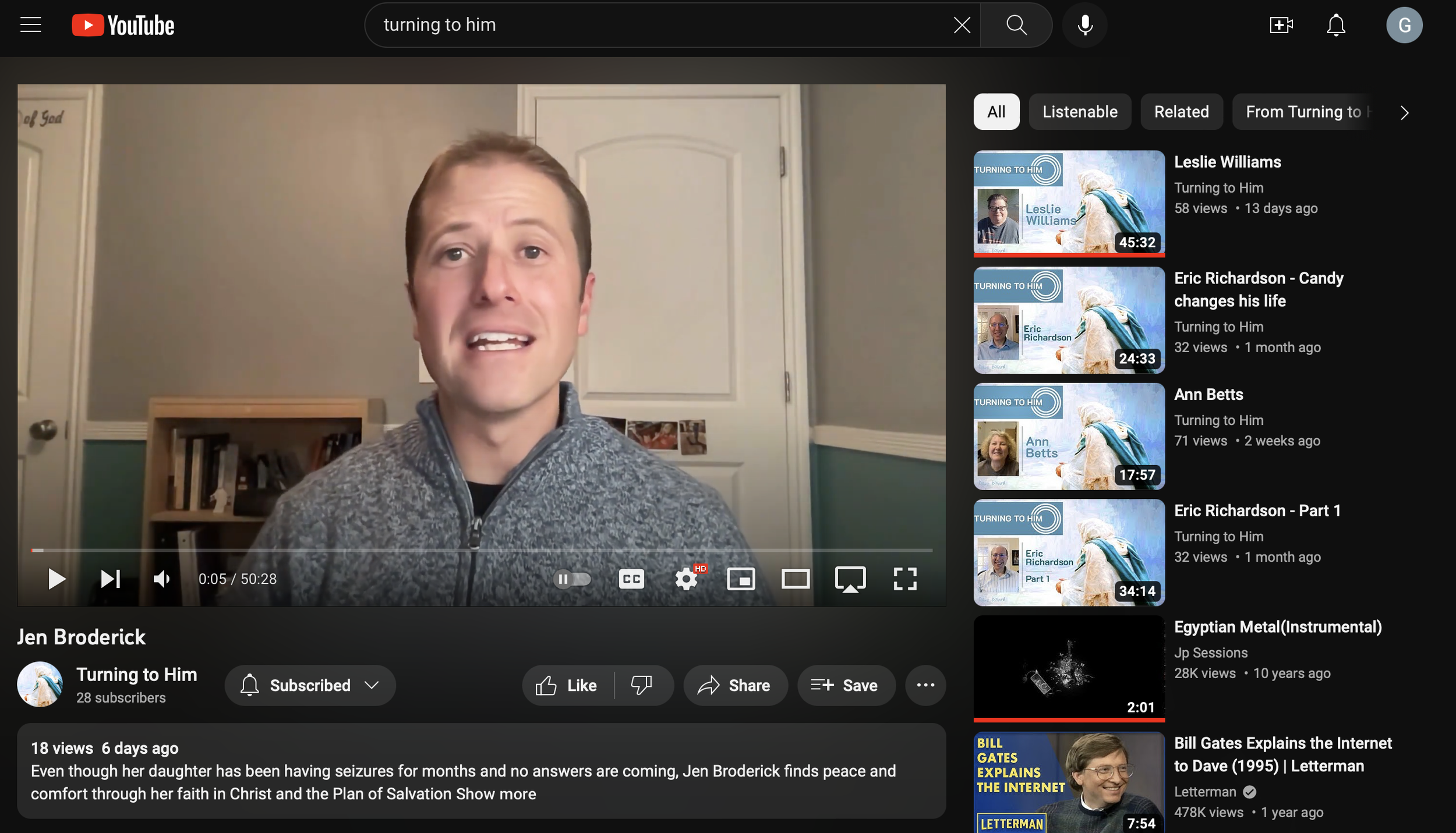Image resolution: width=1456 pixels, height=833 pixels.
Task: Open the notifications bell
Action: click(x=1335, y=25)
